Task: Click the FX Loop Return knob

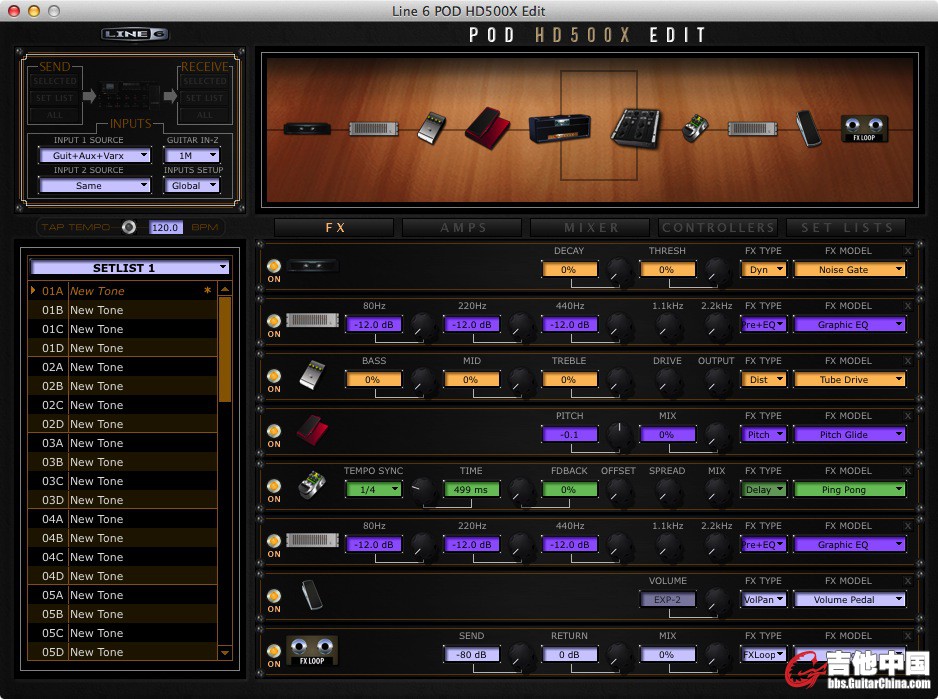Action: (x=619, y=655)
